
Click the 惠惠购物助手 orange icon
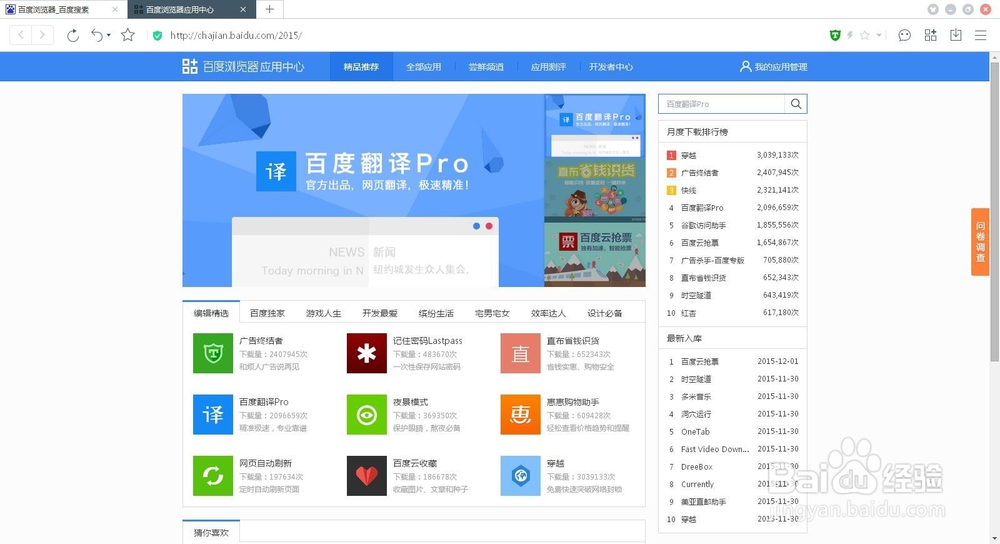520,414
